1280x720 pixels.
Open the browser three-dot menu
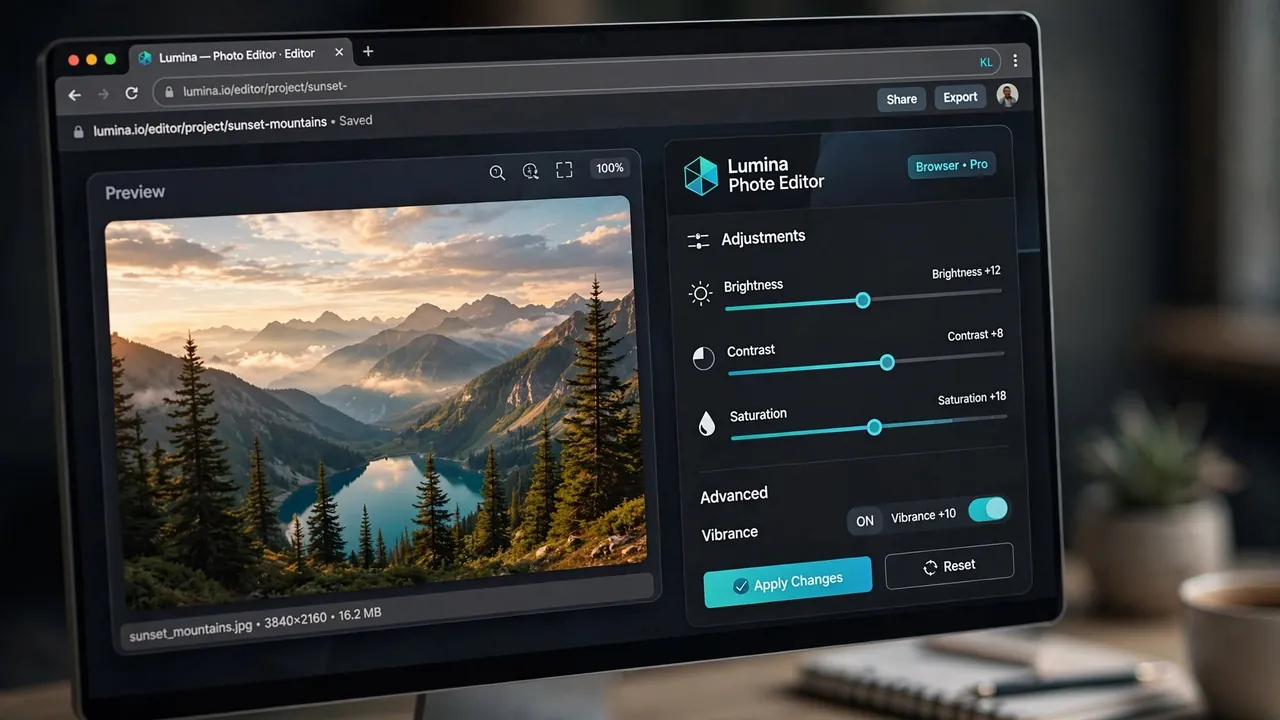tap(1015, 61)
